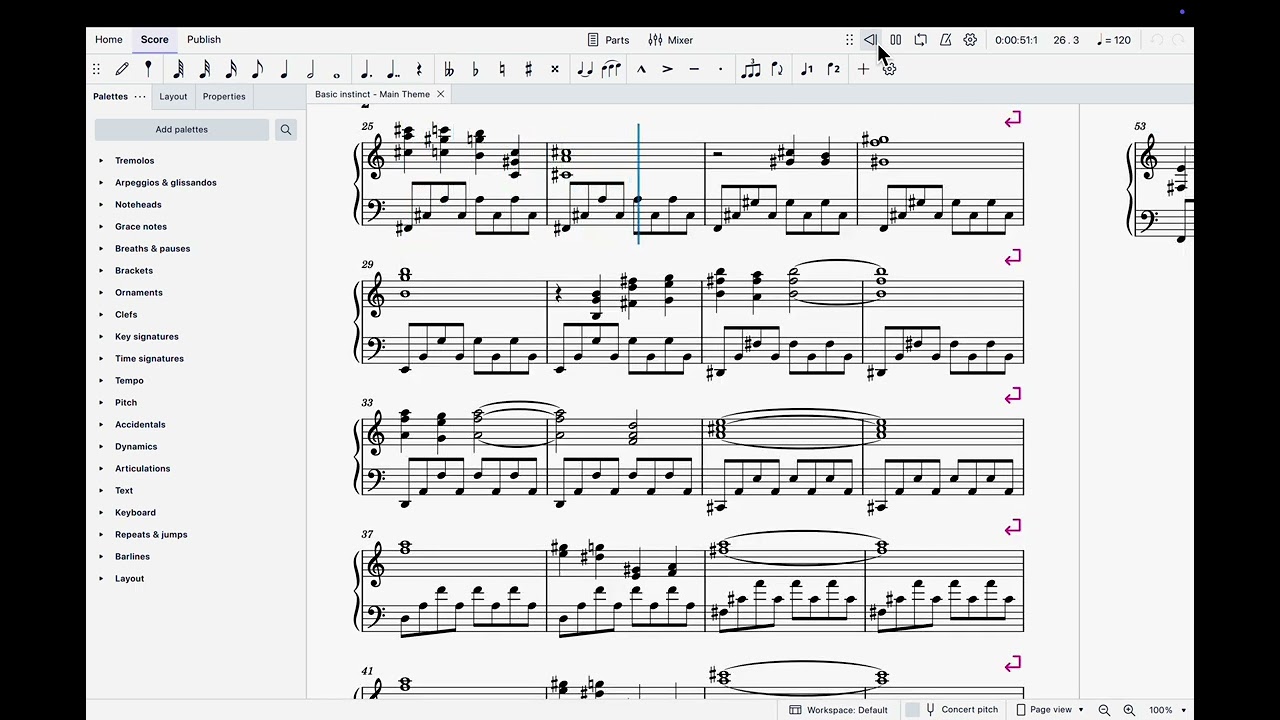Click the Workspace: Default button
Image resolution: width=1280 pixels, height=720 pixels.
[838, 710]
